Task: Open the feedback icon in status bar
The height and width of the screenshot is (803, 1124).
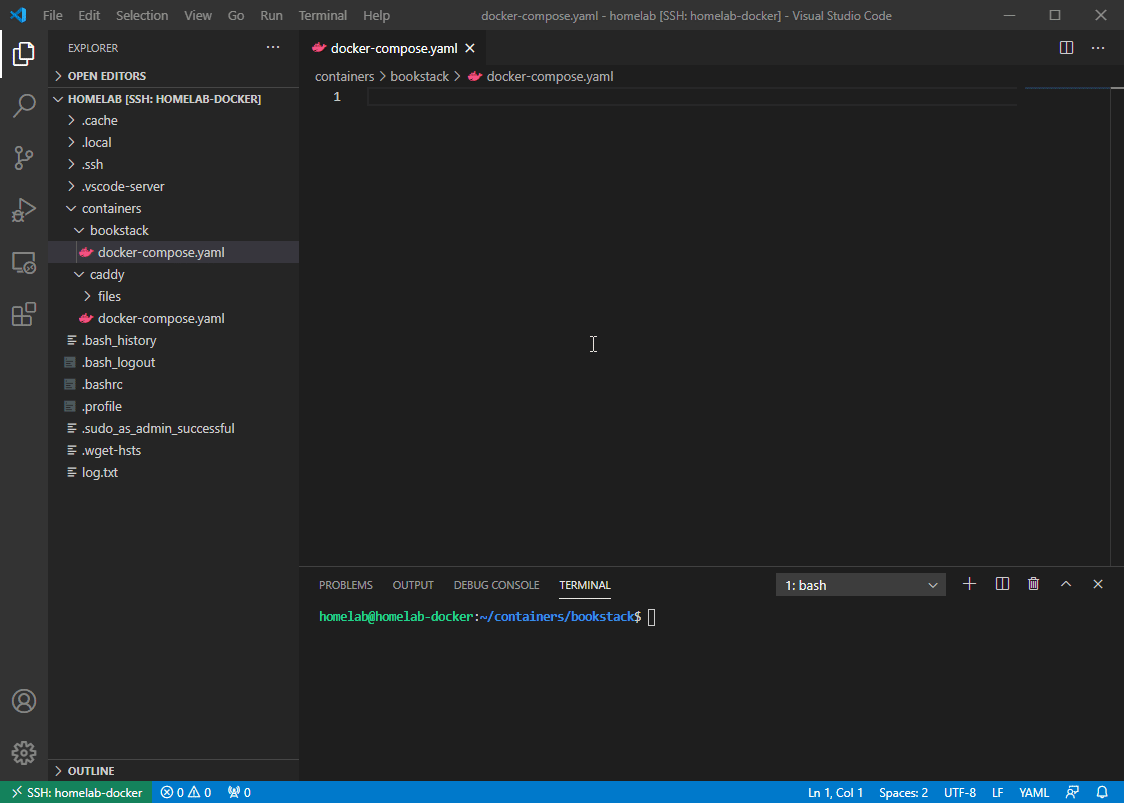Action: click(x=1072, y=792)
